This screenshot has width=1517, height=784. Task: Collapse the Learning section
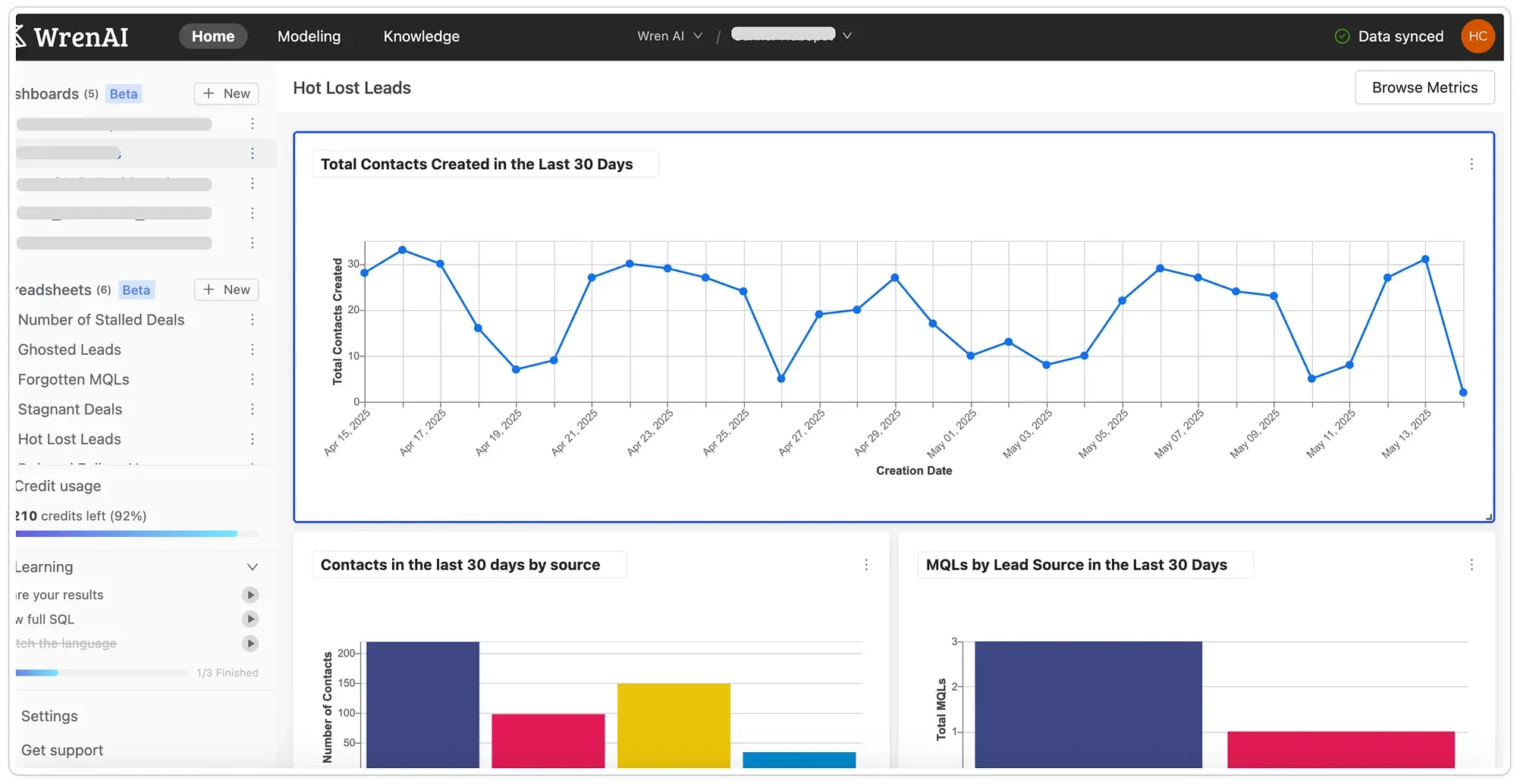253,566
